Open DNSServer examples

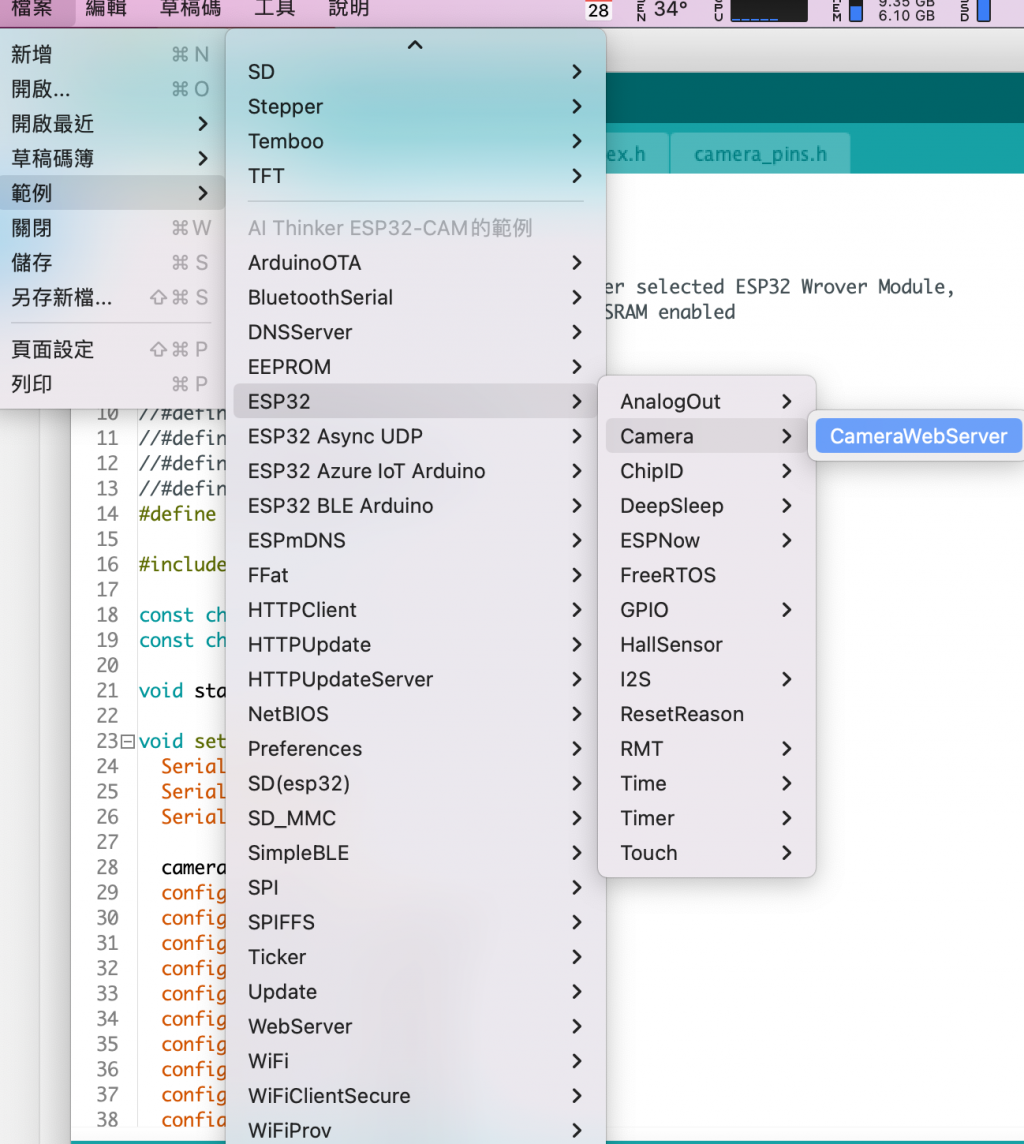[x=416, y=332]
